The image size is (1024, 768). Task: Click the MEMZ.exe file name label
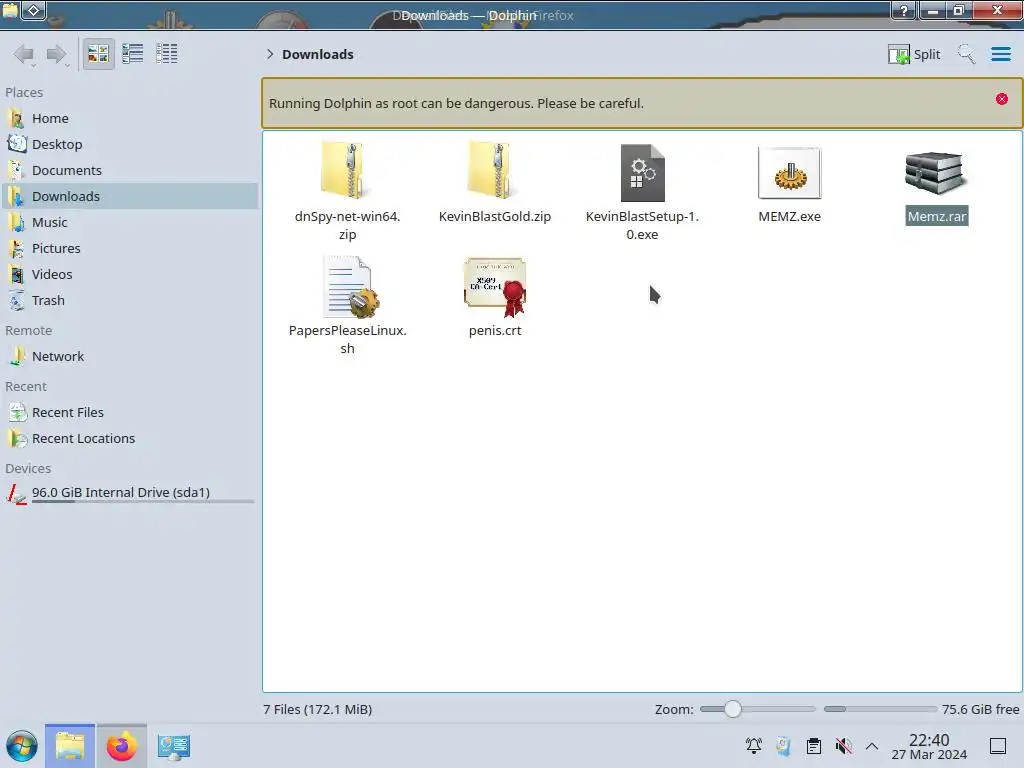coord(790,216)
